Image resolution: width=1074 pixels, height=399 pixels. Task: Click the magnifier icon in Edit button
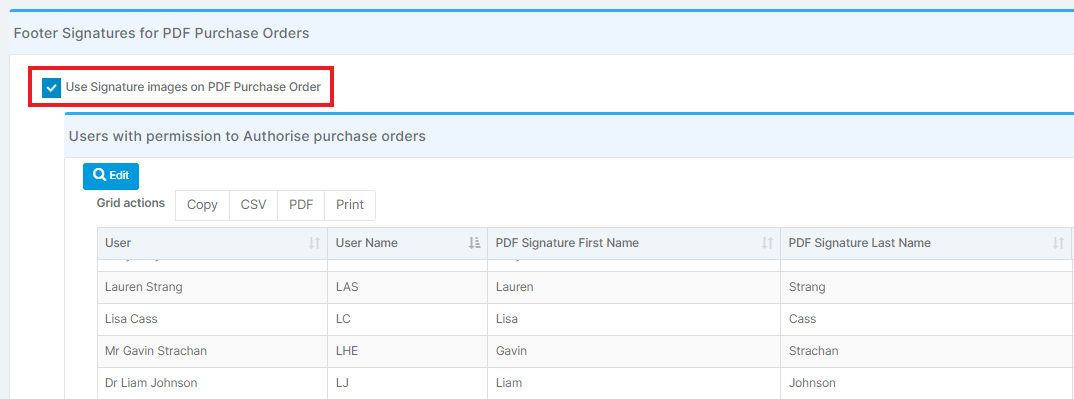[x=100, y=175]
